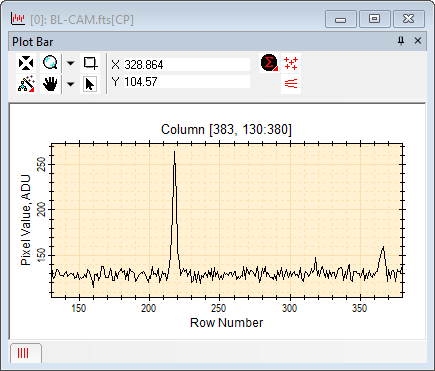Click the fit-to-window expand arrows icon
Image resolution: width=435 pixels, height=371 pixels.
tap(26, 63)
